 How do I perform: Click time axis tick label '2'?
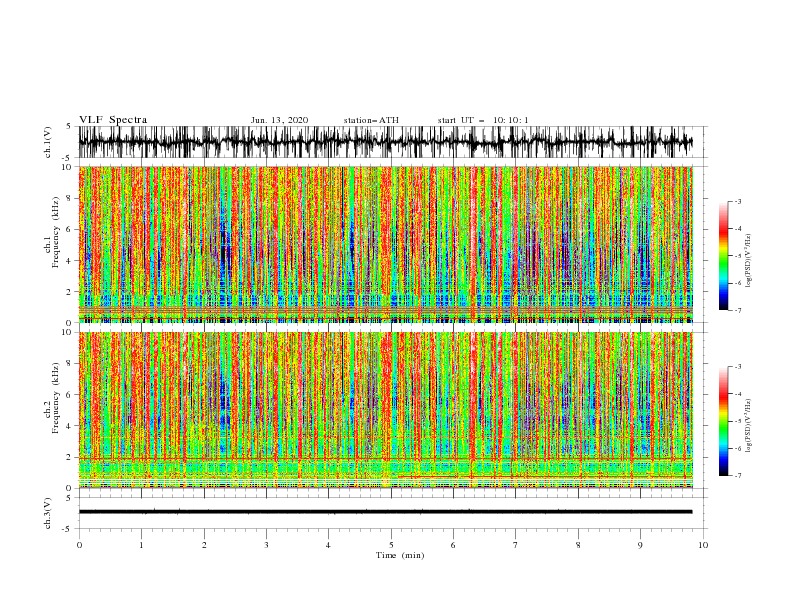click(204, 545)
